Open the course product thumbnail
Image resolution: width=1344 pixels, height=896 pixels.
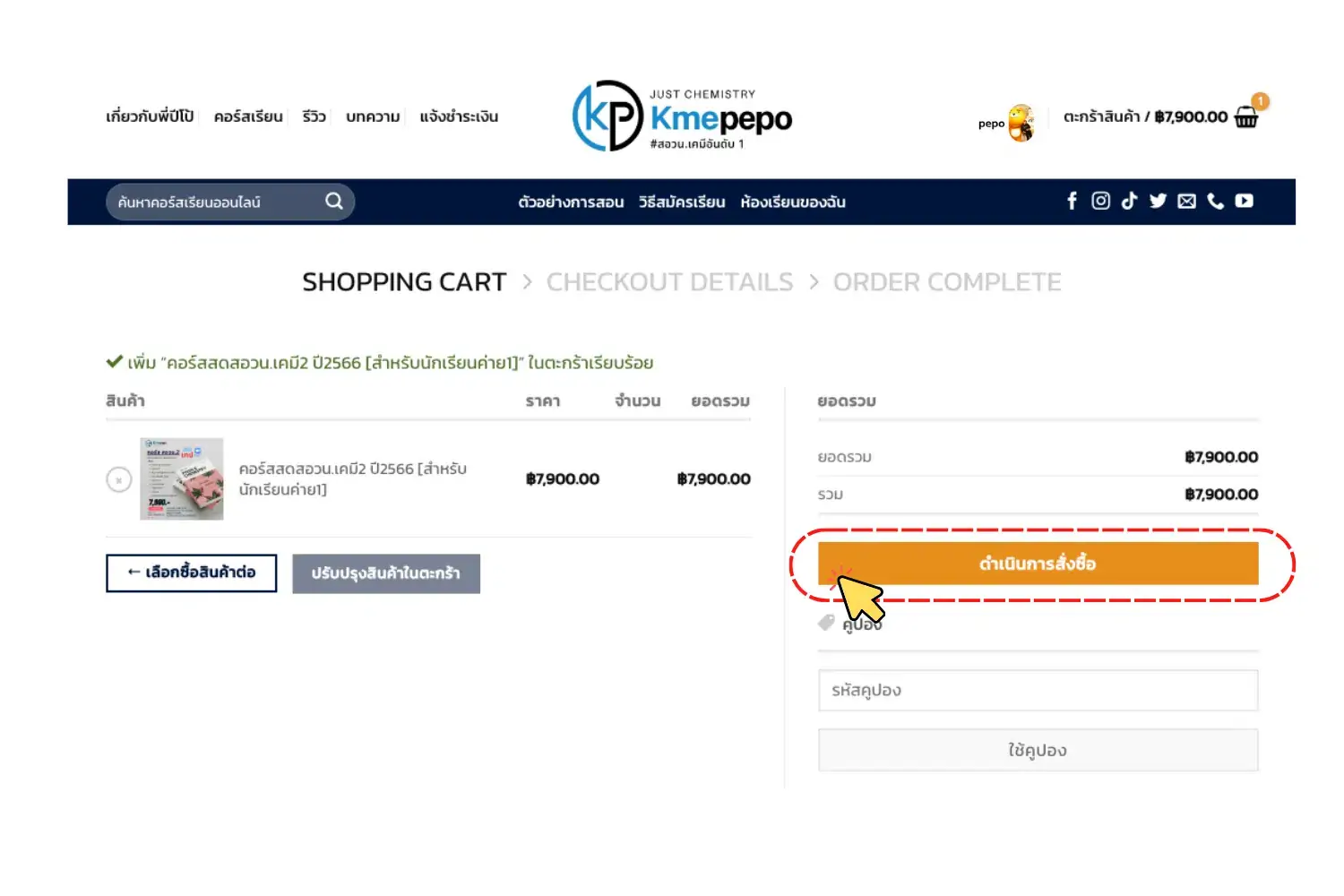click(182, 479)
